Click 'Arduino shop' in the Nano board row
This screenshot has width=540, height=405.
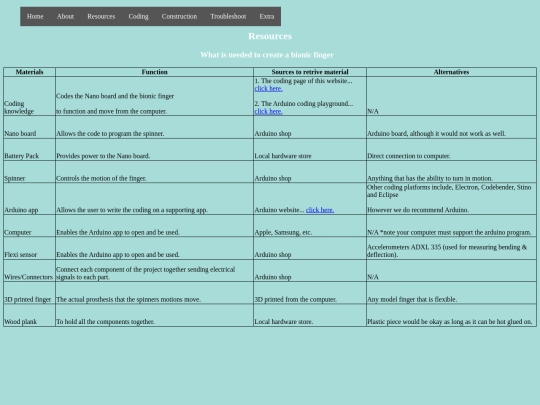pos(273,134)
